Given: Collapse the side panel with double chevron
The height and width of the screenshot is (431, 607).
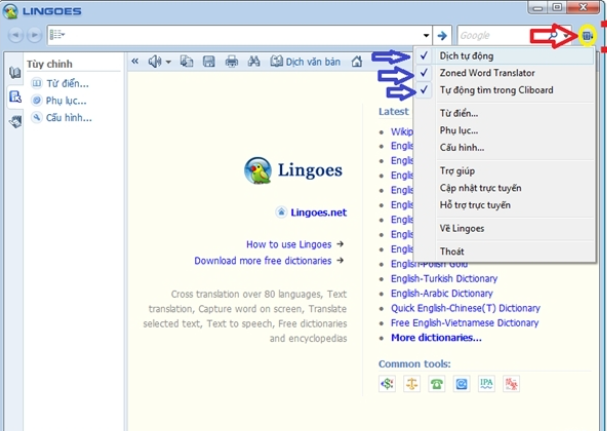Looking at the screenshot, I should [x=135, y=61].
